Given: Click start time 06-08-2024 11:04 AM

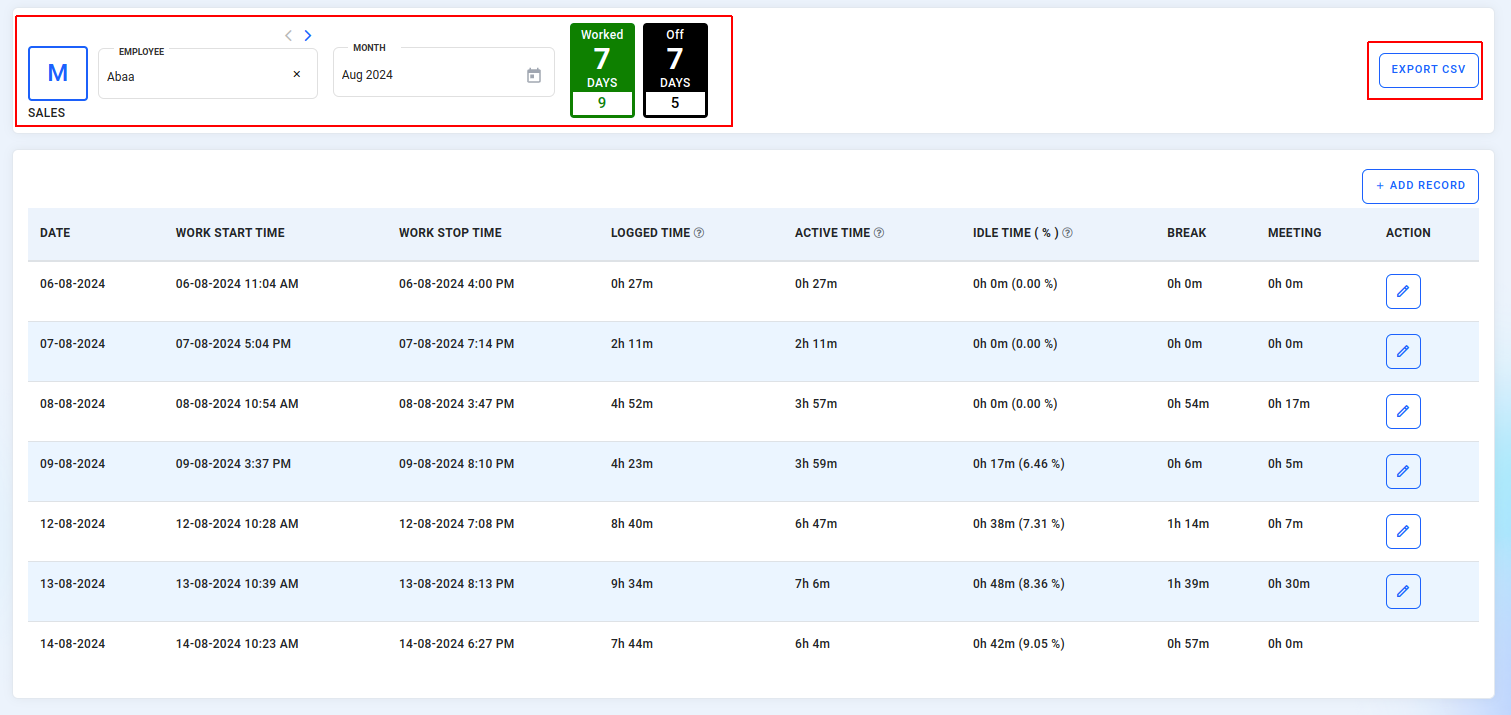Looking at the screenshot, I should [237, 284].
